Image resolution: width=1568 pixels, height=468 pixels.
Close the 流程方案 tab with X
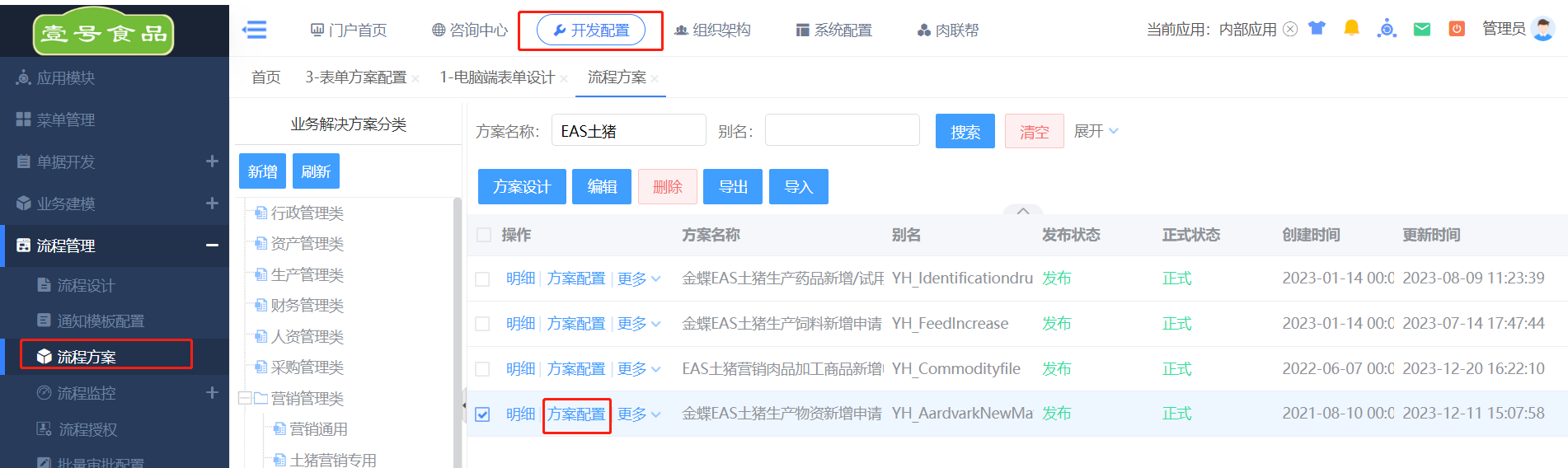(655, 78)
